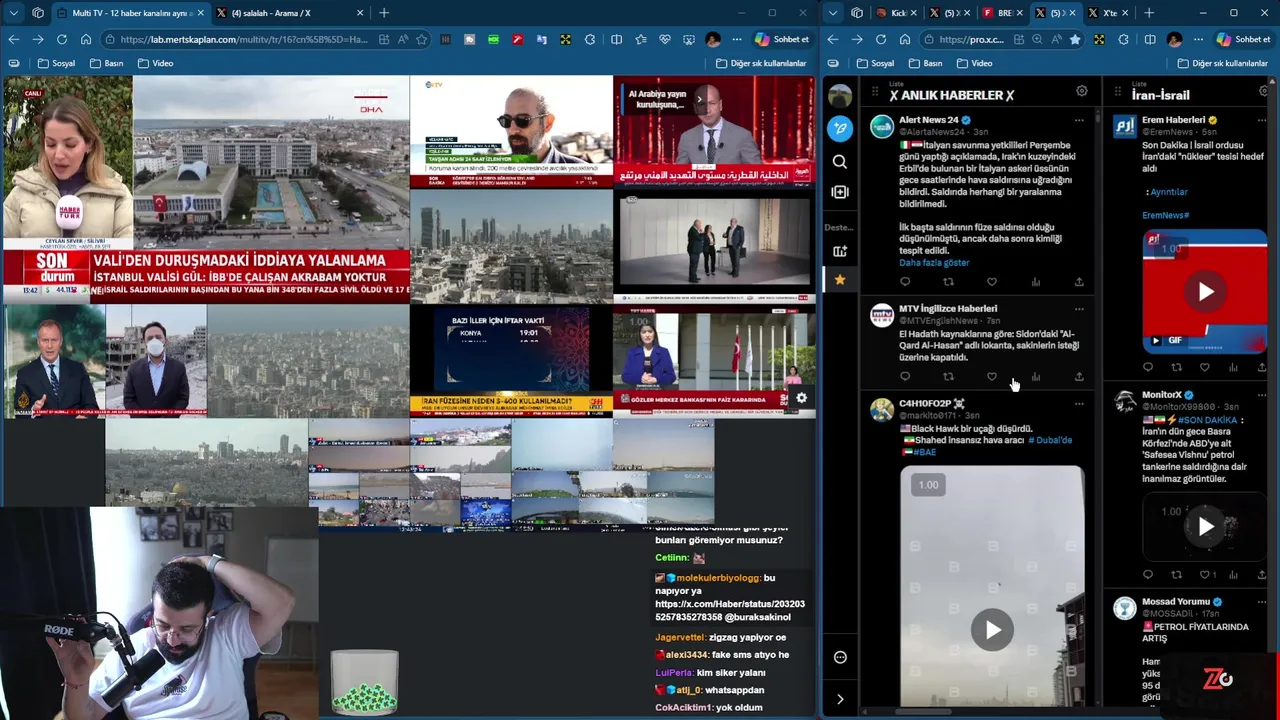Reply to the Alert News 24 post
Screen dimensions: 1280x720
905,282
